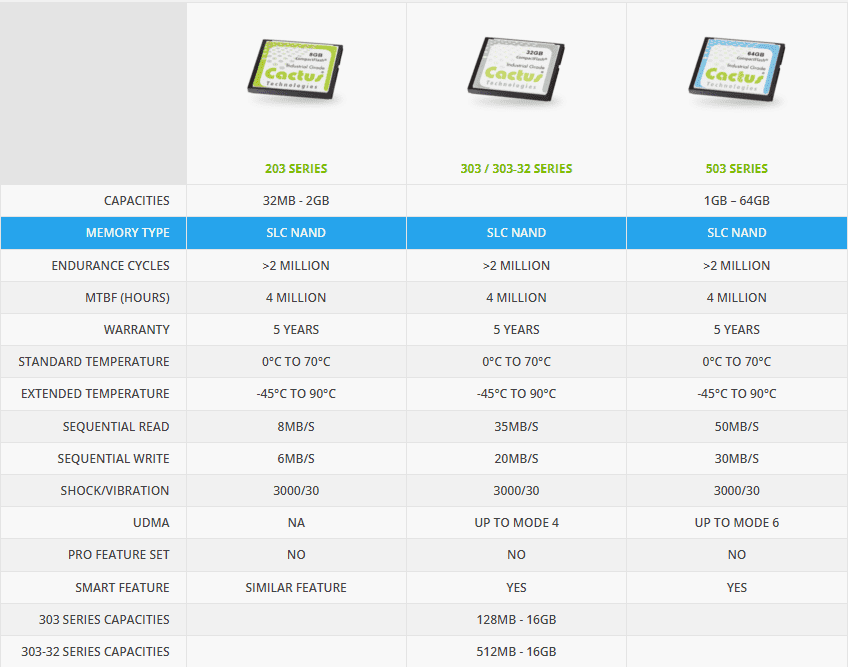Select YES for SMART in the 503 column
The image size is (848, 667).
pos(737,587)
